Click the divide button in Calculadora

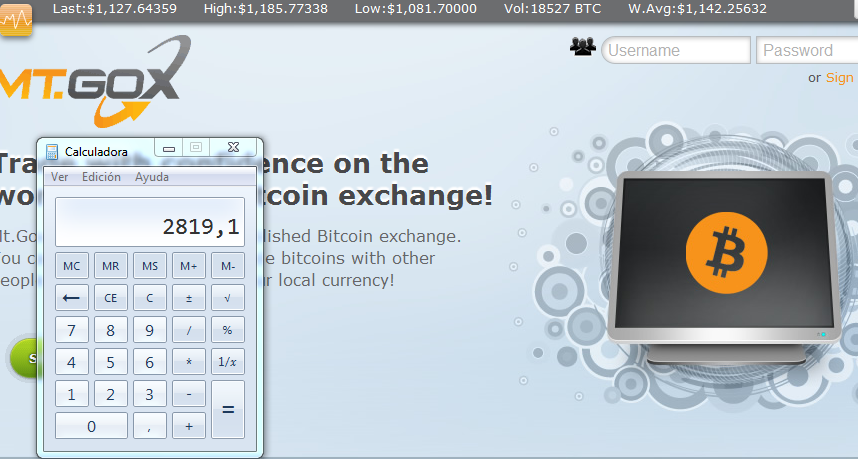pyautogui.click(x=189, y=330)
